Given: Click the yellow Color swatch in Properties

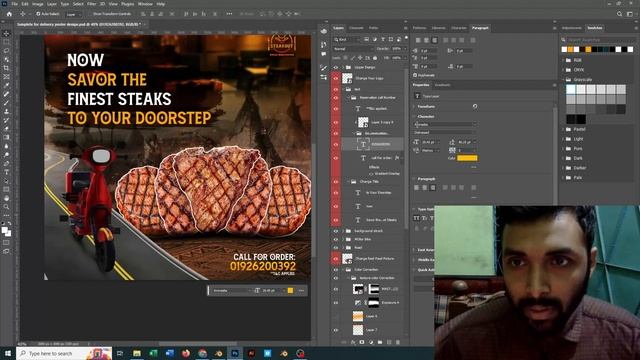Looking at the screenshot, I should (467, 158).
